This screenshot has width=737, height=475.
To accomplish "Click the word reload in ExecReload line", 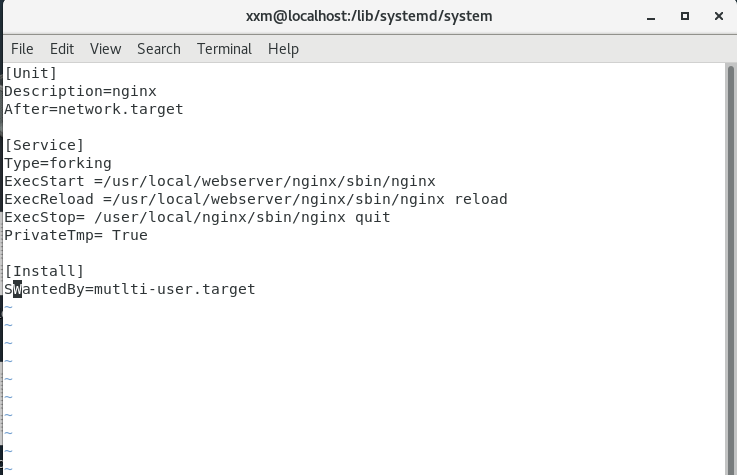I will click(481, 199).
